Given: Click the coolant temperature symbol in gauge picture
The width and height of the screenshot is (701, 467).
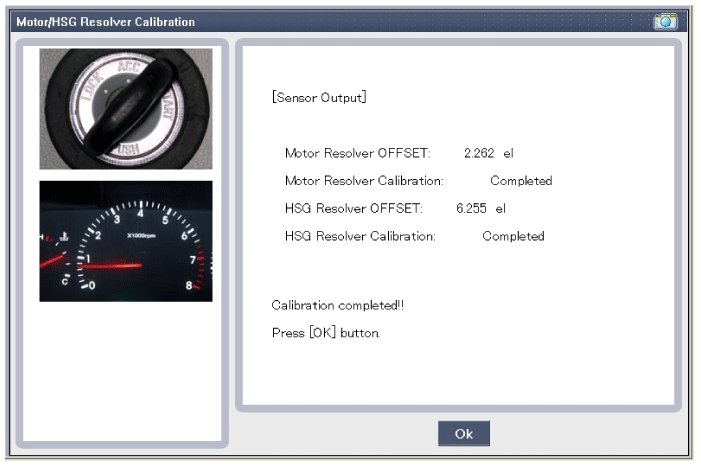Looking at the screenshot, I should pos(63,238).
